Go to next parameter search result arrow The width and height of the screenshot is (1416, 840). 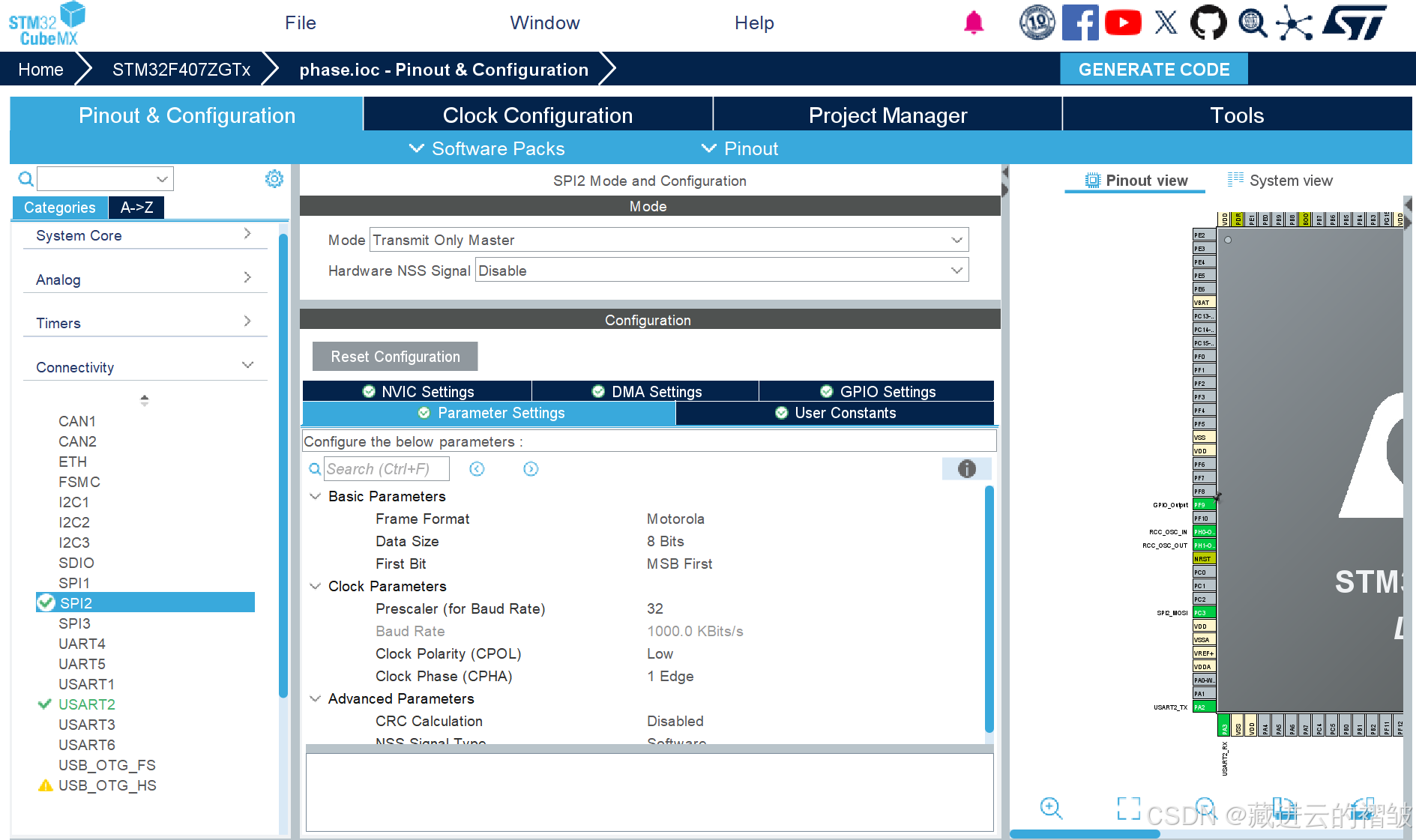[x=531, y=469]
